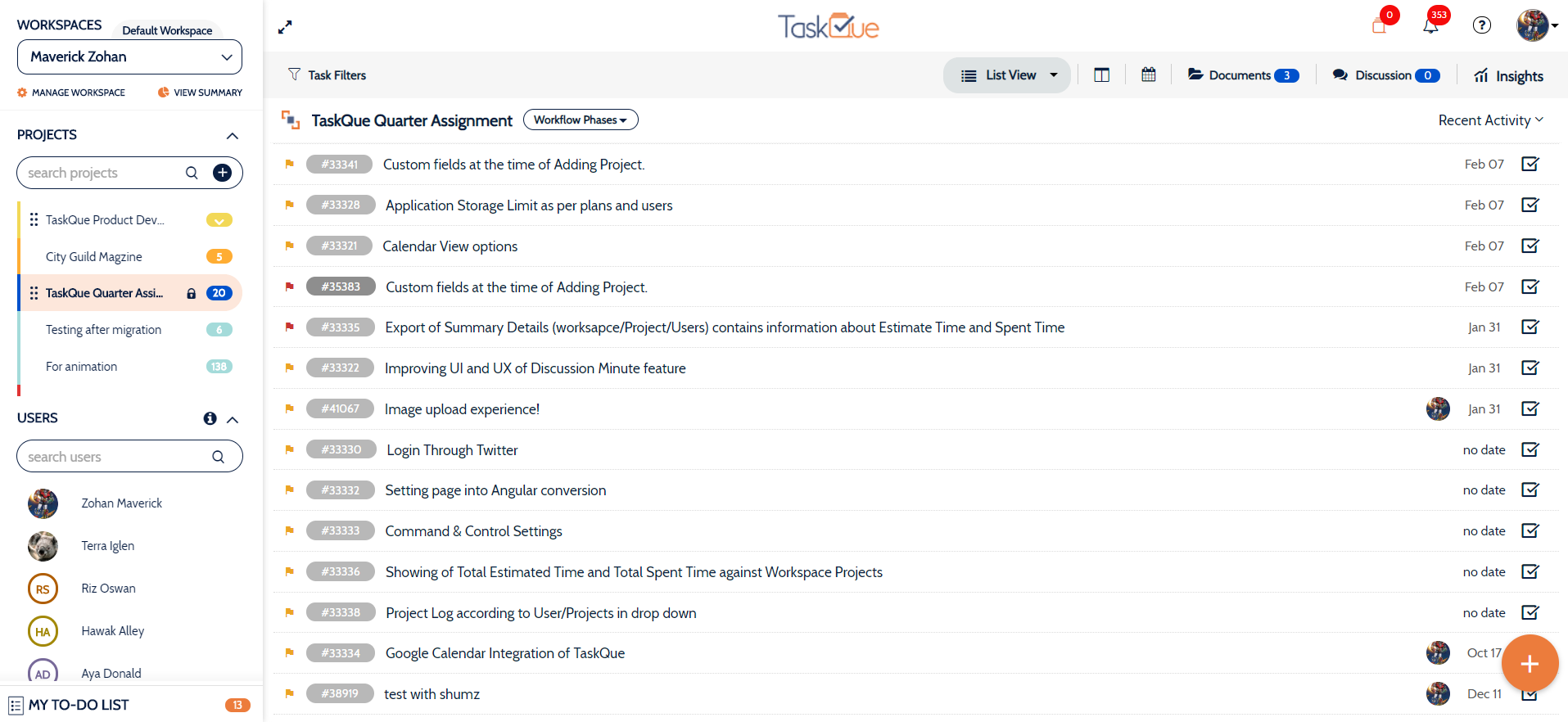This screenshot has height=722, width=1568.
Task: Click the orange priority flag on task #33341
Action: pyautogui.click(x=289, y=164)
